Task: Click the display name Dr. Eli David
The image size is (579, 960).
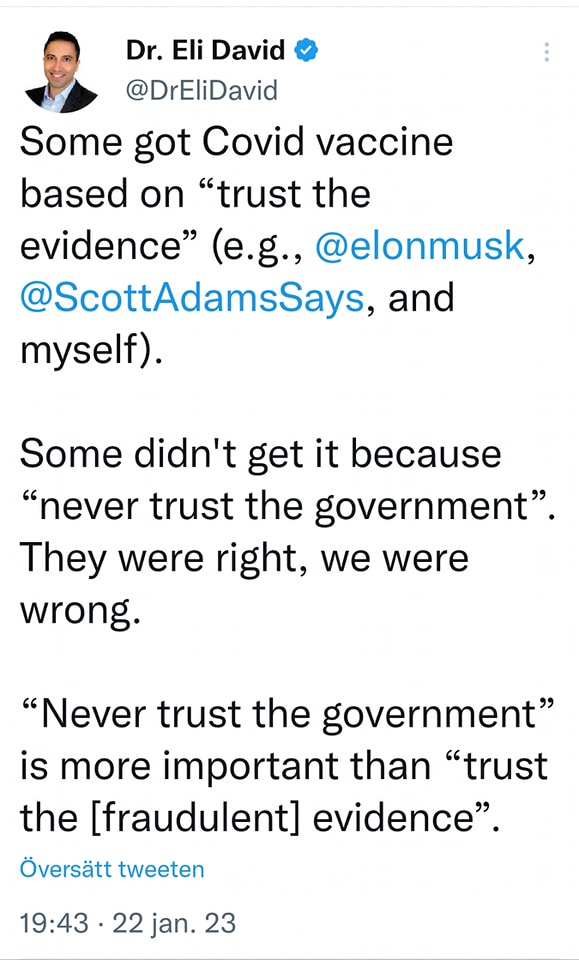Action: tap(206, 50)
